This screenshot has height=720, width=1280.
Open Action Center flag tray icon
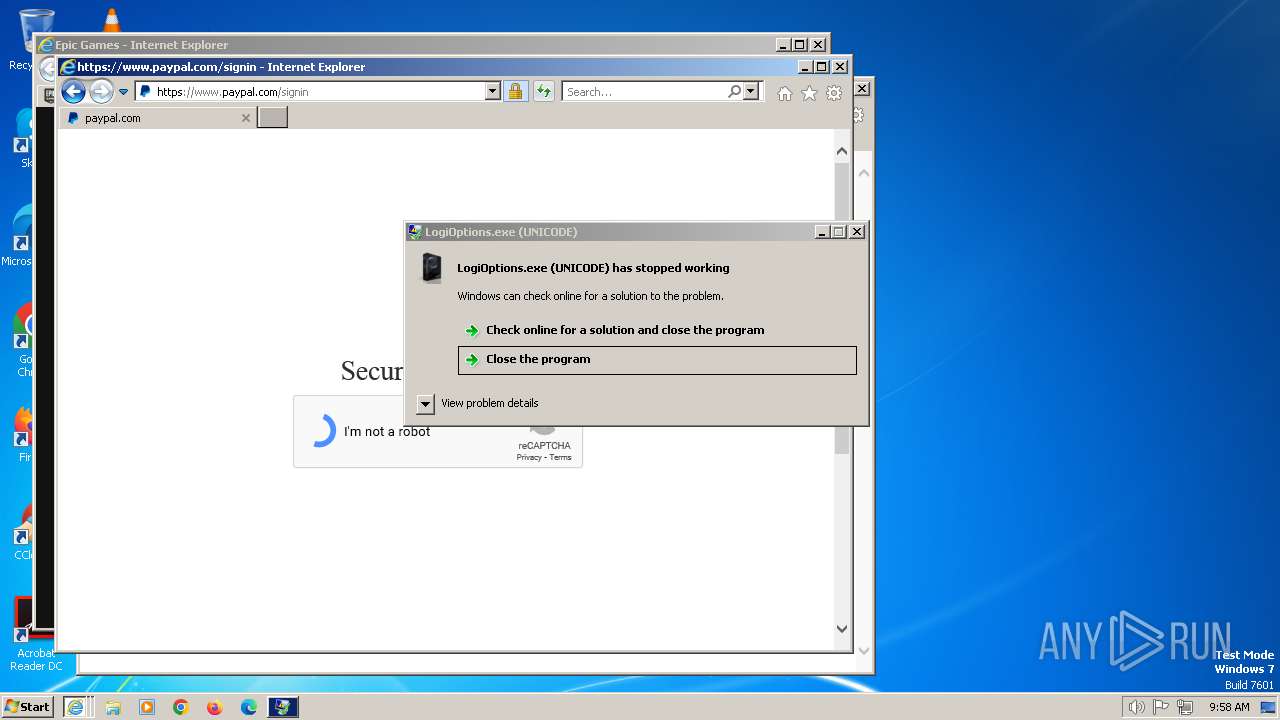click(1161, 707)
